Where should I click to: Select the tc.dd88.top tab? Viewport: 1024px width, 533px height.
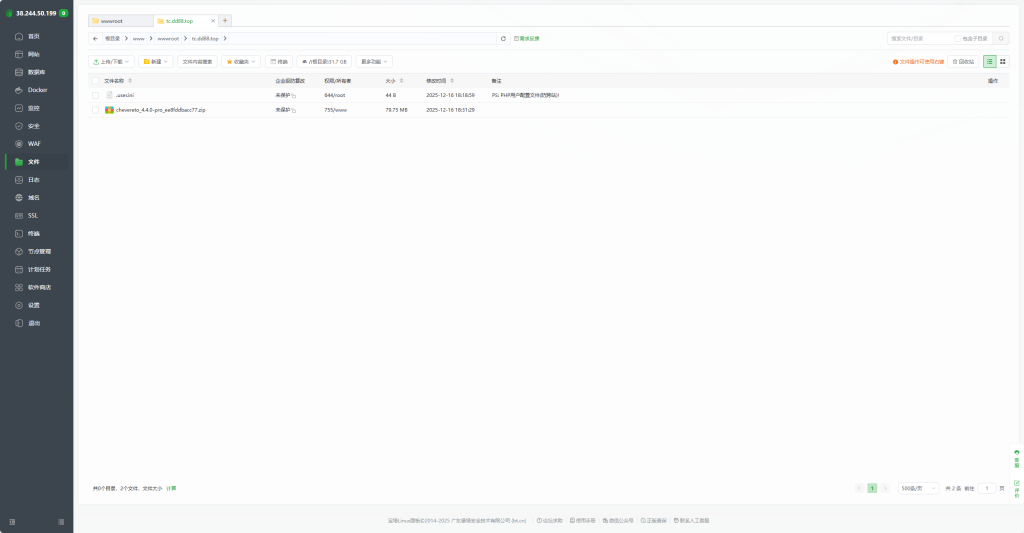tap(180, 21)
